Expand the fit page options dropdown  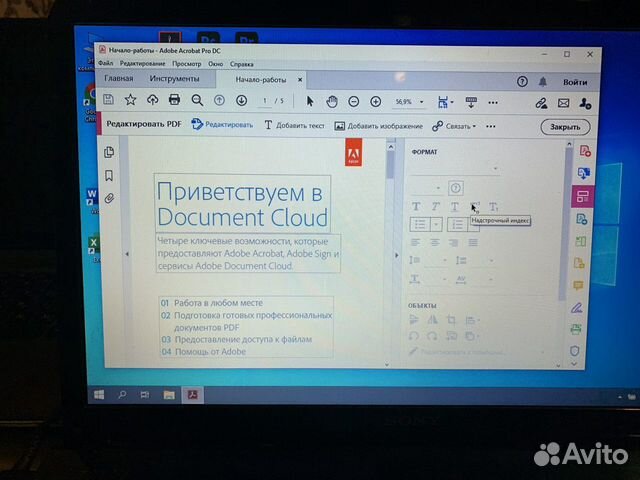(452, 102)
